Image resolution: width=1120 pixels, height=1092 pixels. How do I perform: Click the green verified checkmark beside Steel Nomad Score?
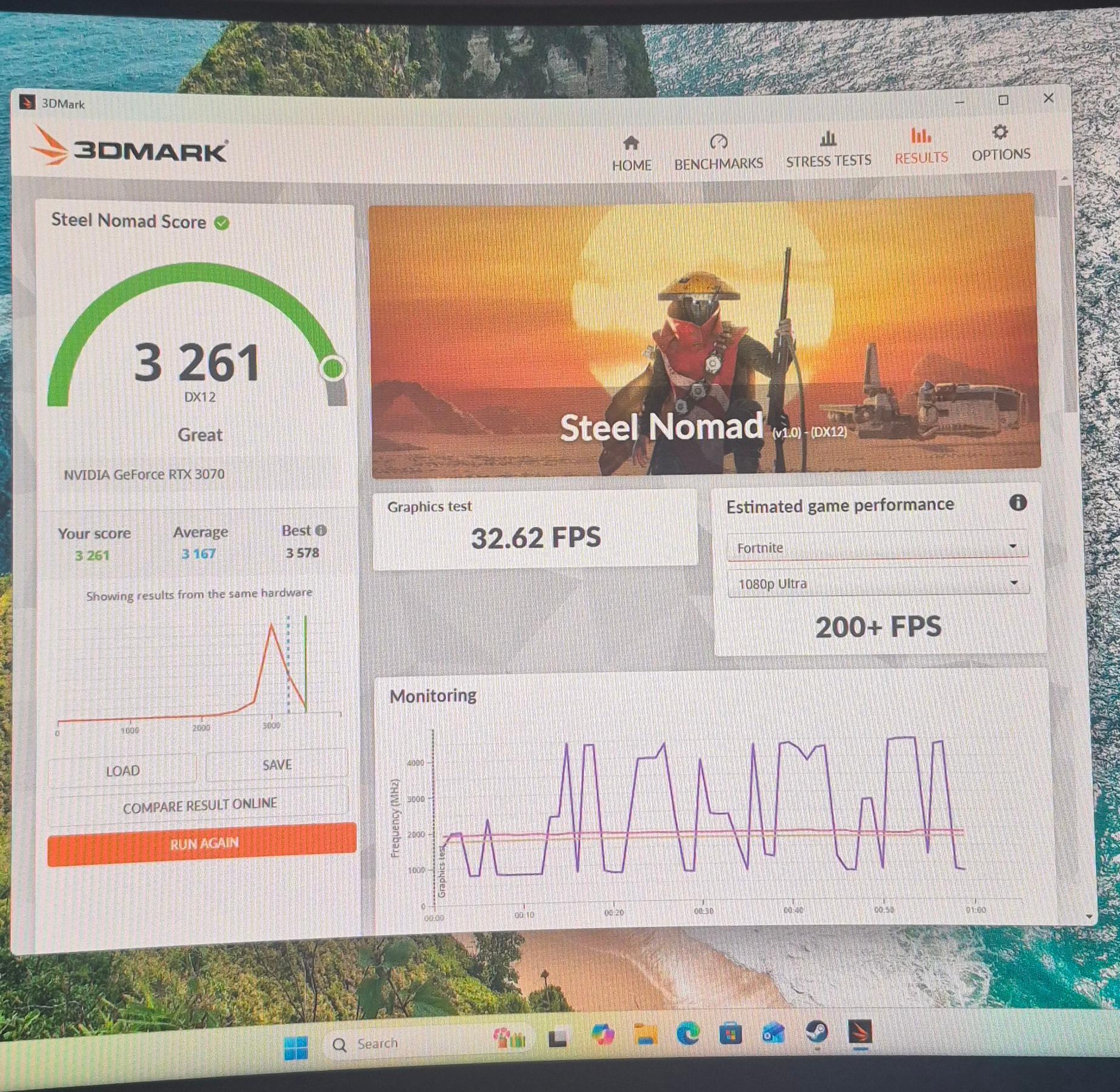[222, 223]
